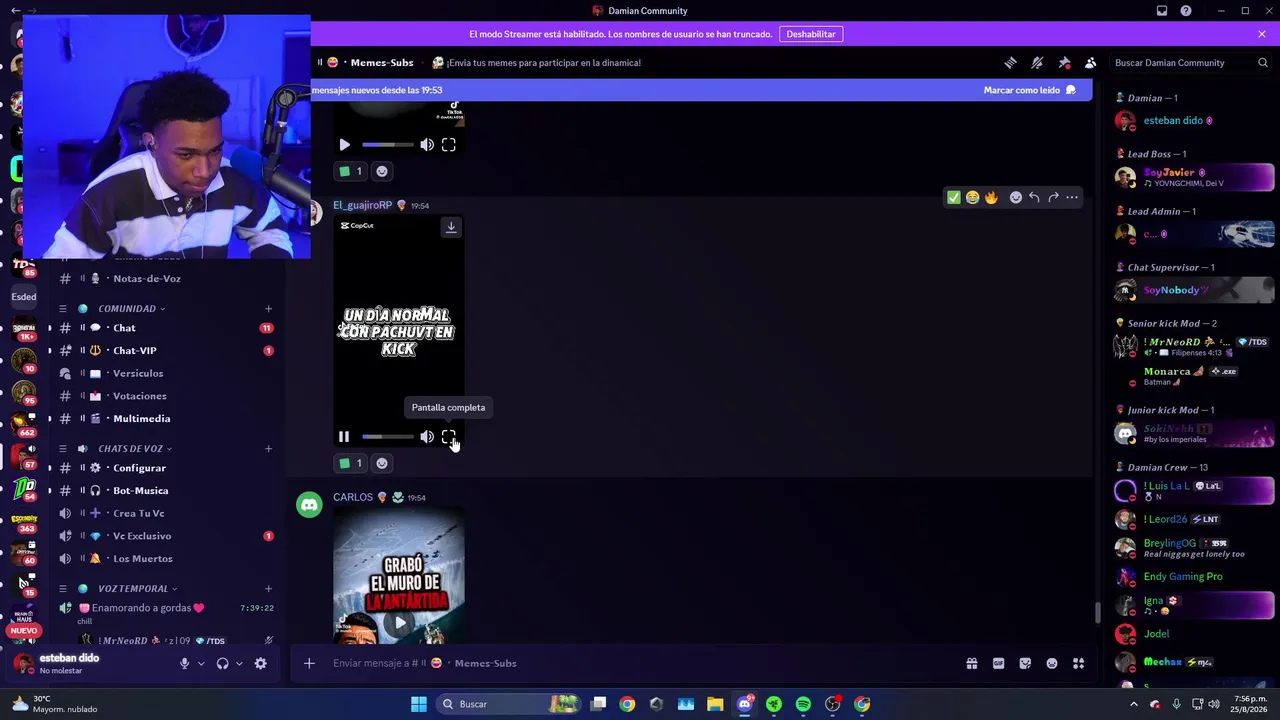The width and height of the screenshot is (1280, 720).
Task: Open the emoji picker in message bar
Action: pyautogui.click(x=1052, y=663)
